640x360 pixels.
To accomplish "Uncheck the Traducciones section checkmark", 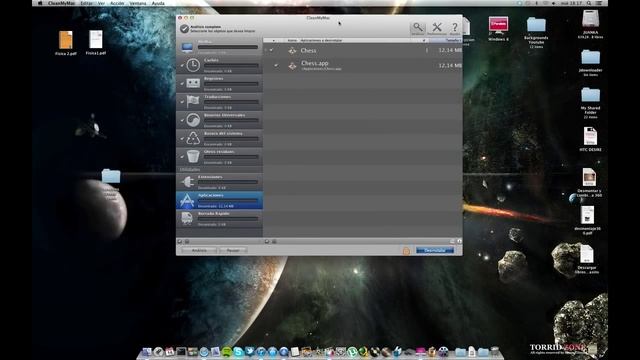I will pyautogui.click(x=182, y=102).
